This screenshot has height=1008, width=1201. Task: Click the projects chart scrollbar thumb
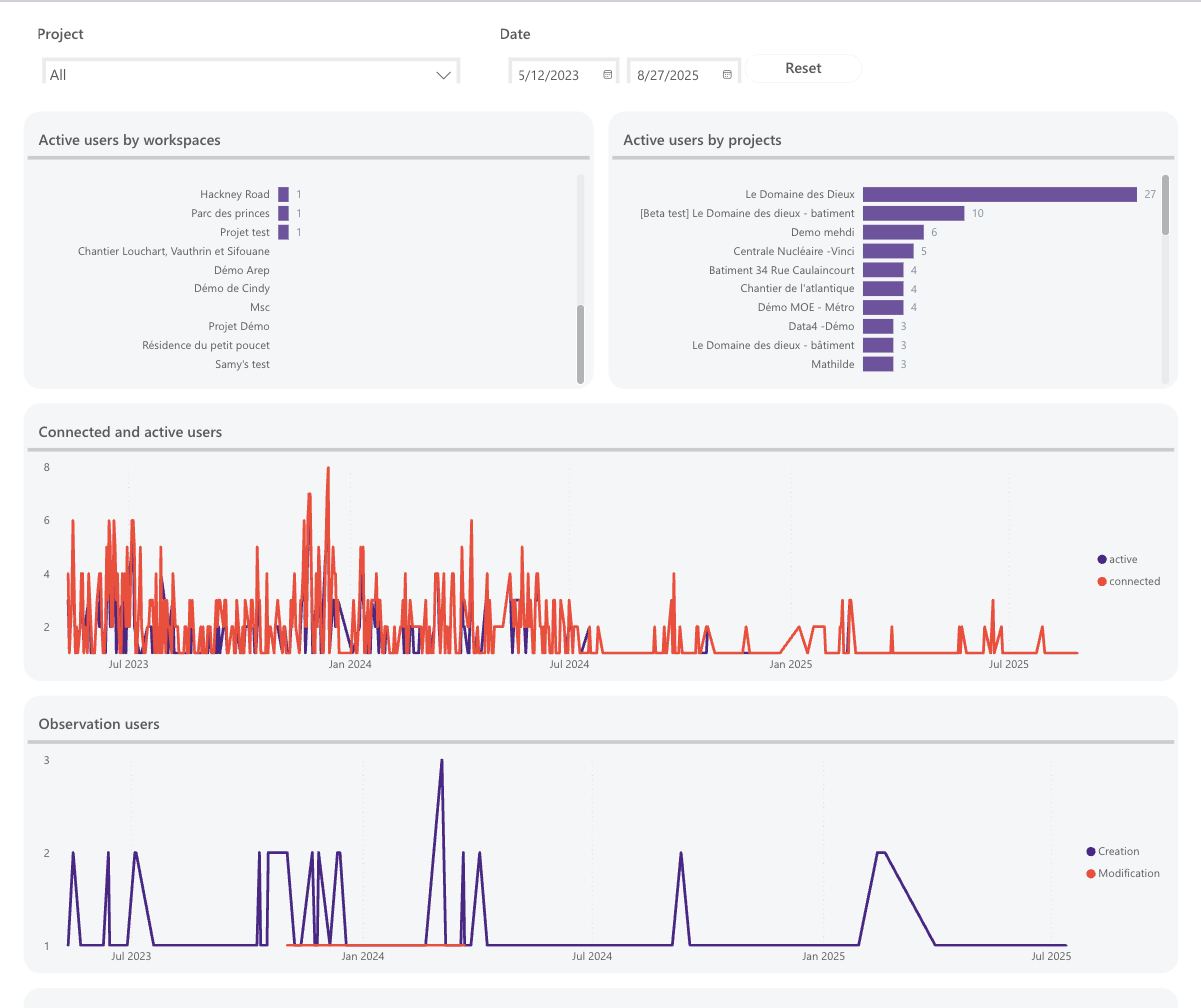[1165, 204]
